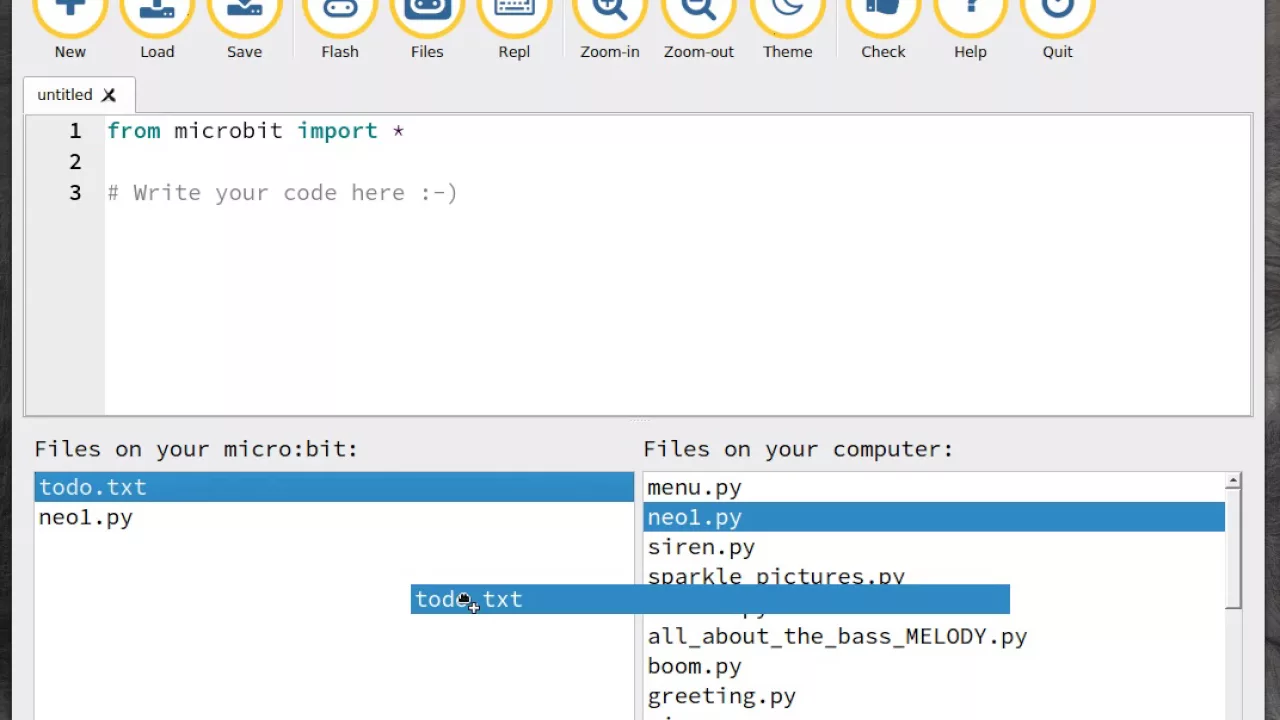
Task: Switch the Theme with the moon icon
Action: tap(788, 18)
